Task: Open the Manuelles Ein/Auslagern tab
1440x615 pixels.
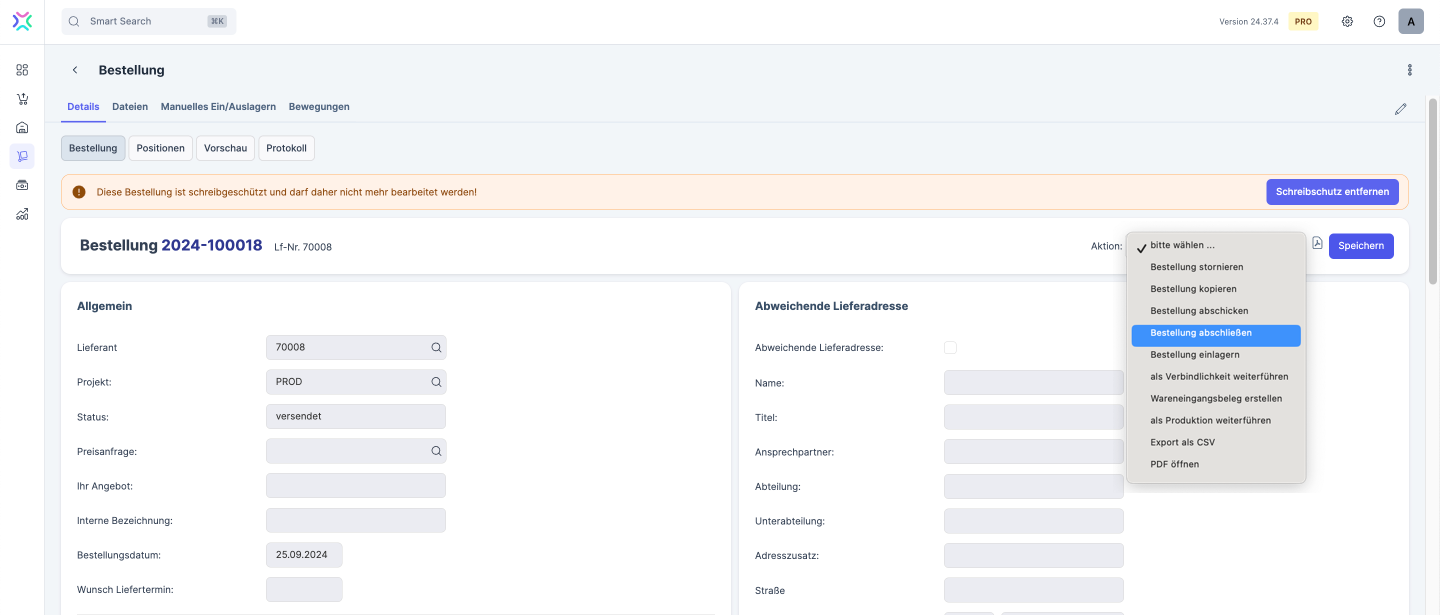Action: pos(218,107)
